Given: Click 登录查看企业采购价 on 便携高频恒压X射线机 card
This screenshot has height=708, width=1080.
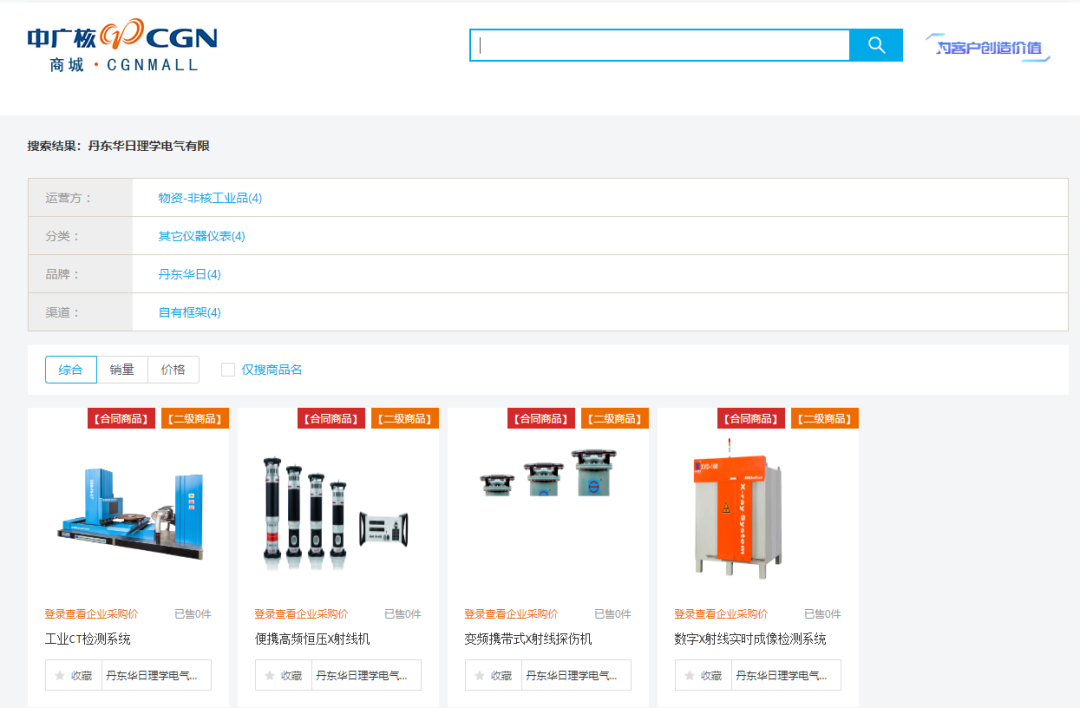Looking at the screenshot, I should coord(302,614).
